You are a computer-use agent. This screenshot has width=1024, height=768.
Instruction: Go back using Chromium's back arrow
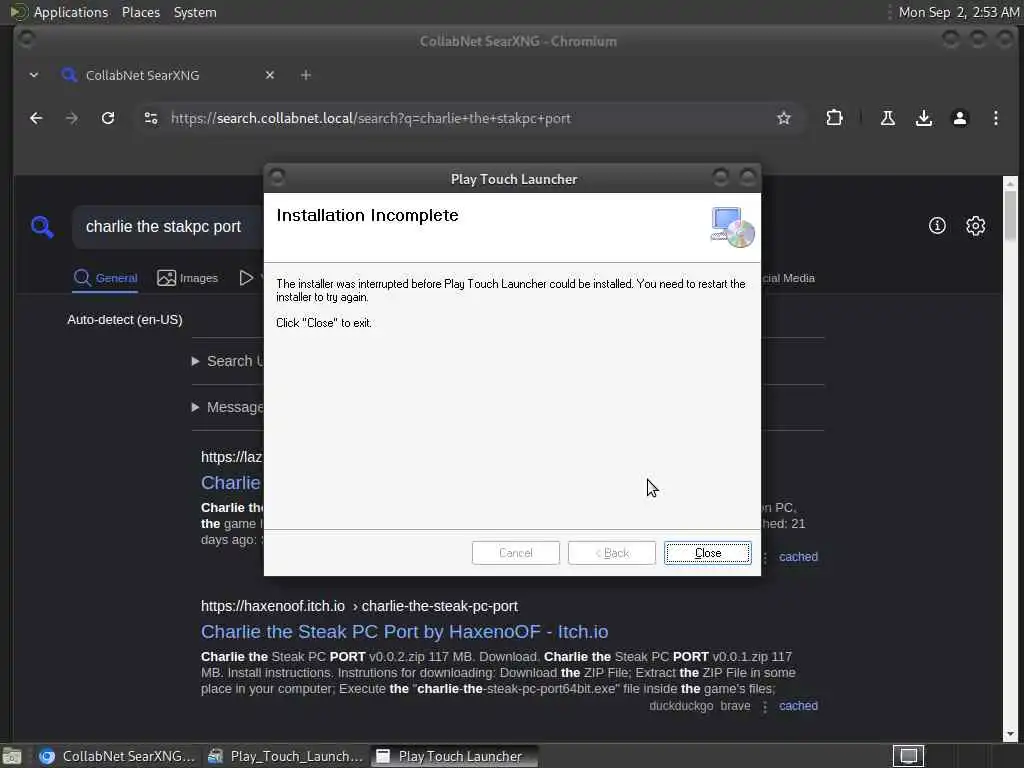tap(36, 118)
